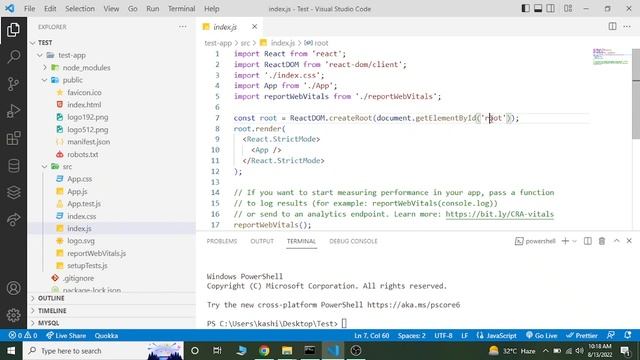This screenshot has width=640, height=360.
Task: Close the index.js editor tab
Action: (255, 27)
